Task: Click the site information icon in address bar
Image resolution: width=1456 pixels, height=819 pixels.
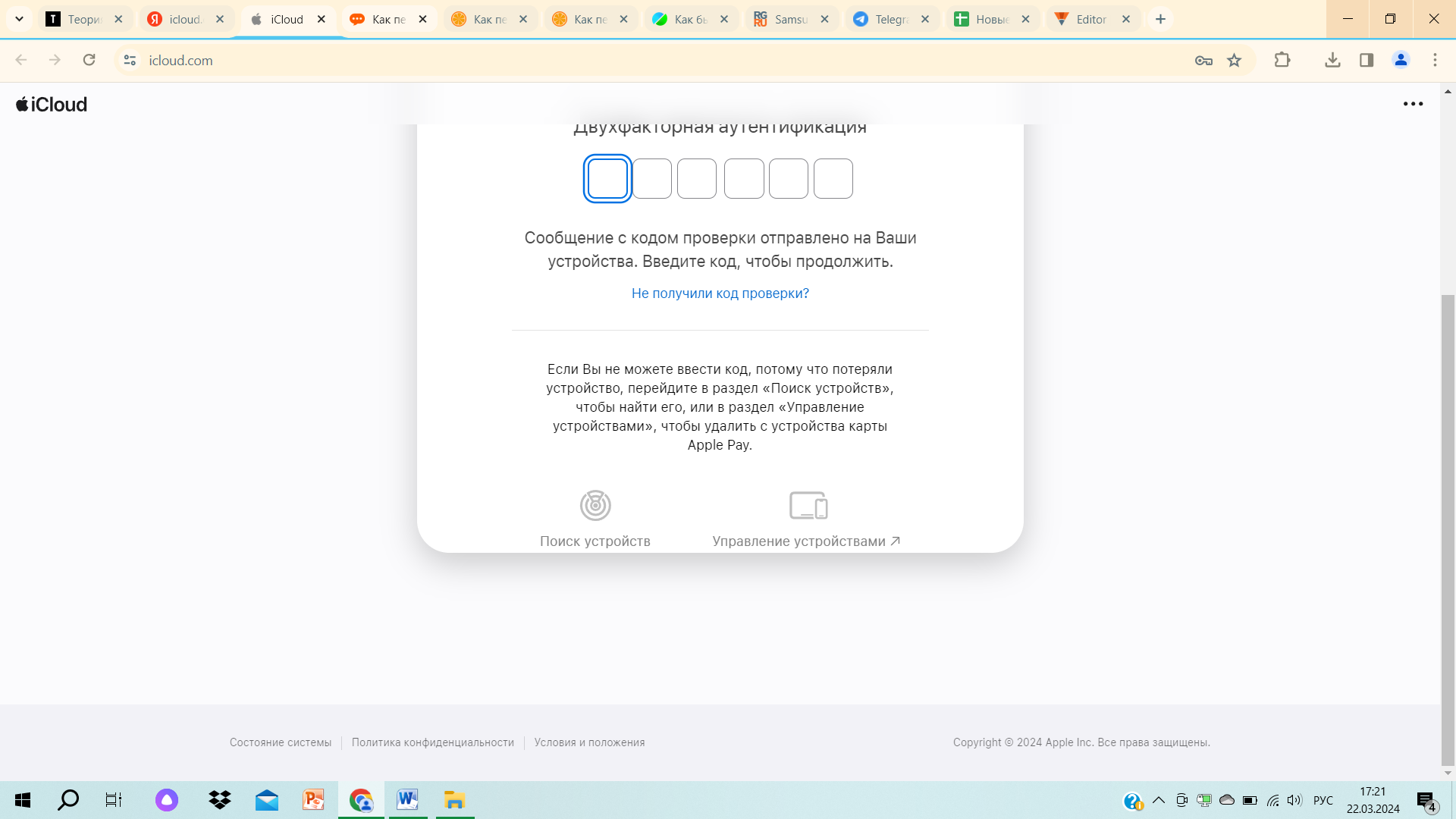Action: (x=130, y=60)
